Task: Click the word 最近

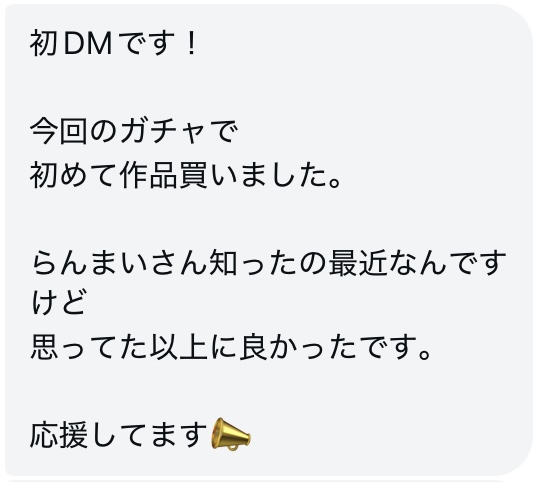Action: (357, 264)
